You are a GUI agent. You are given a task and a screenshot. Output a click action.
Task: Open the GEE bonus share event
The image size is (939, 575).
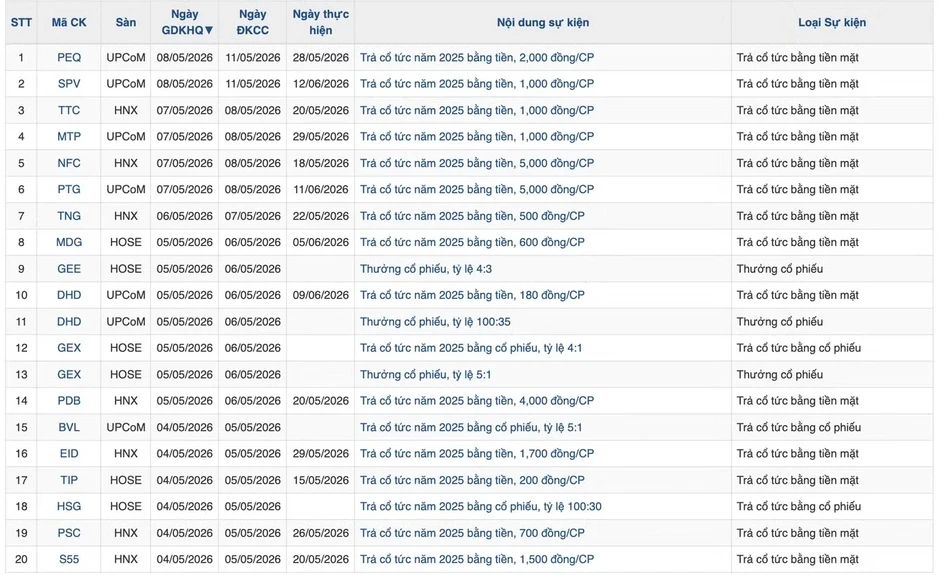[x=426, y=269]
